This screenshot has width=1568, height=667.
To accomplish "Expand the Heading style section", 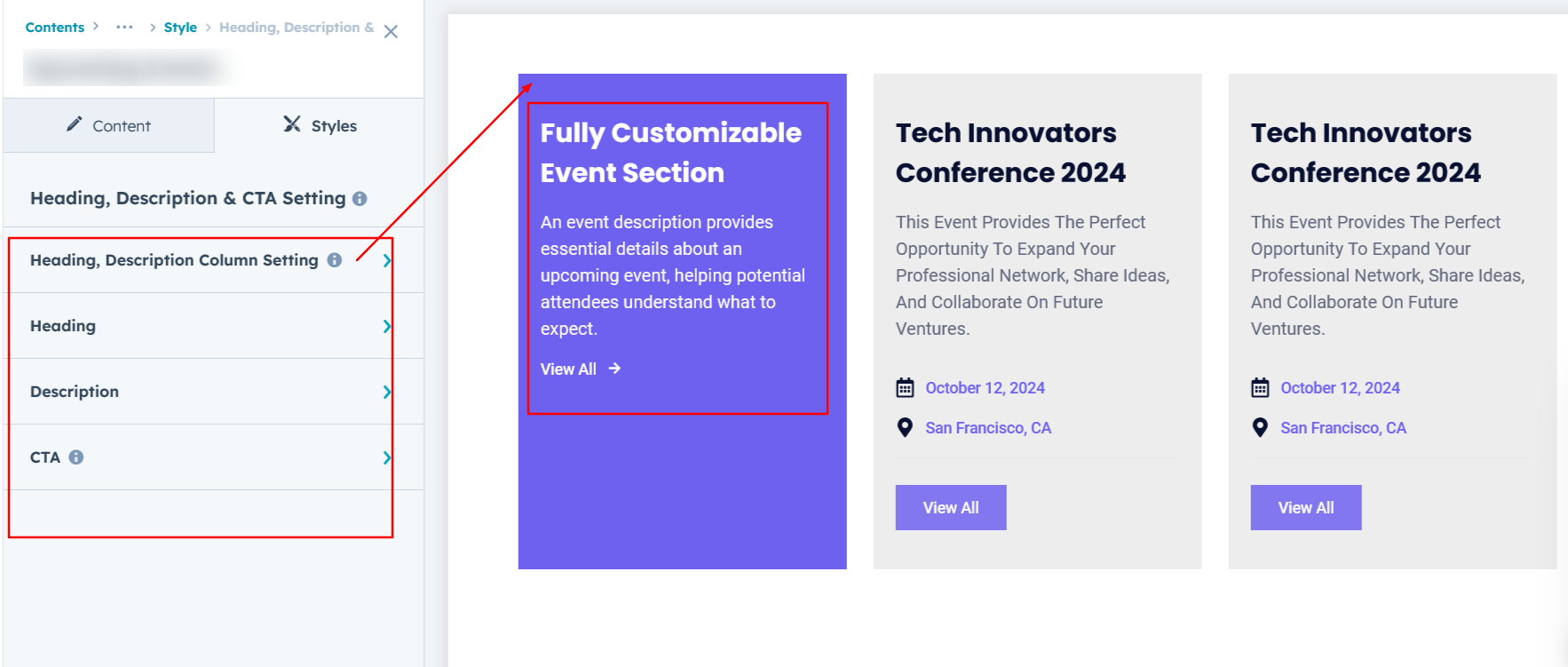I will click(386, 326).
